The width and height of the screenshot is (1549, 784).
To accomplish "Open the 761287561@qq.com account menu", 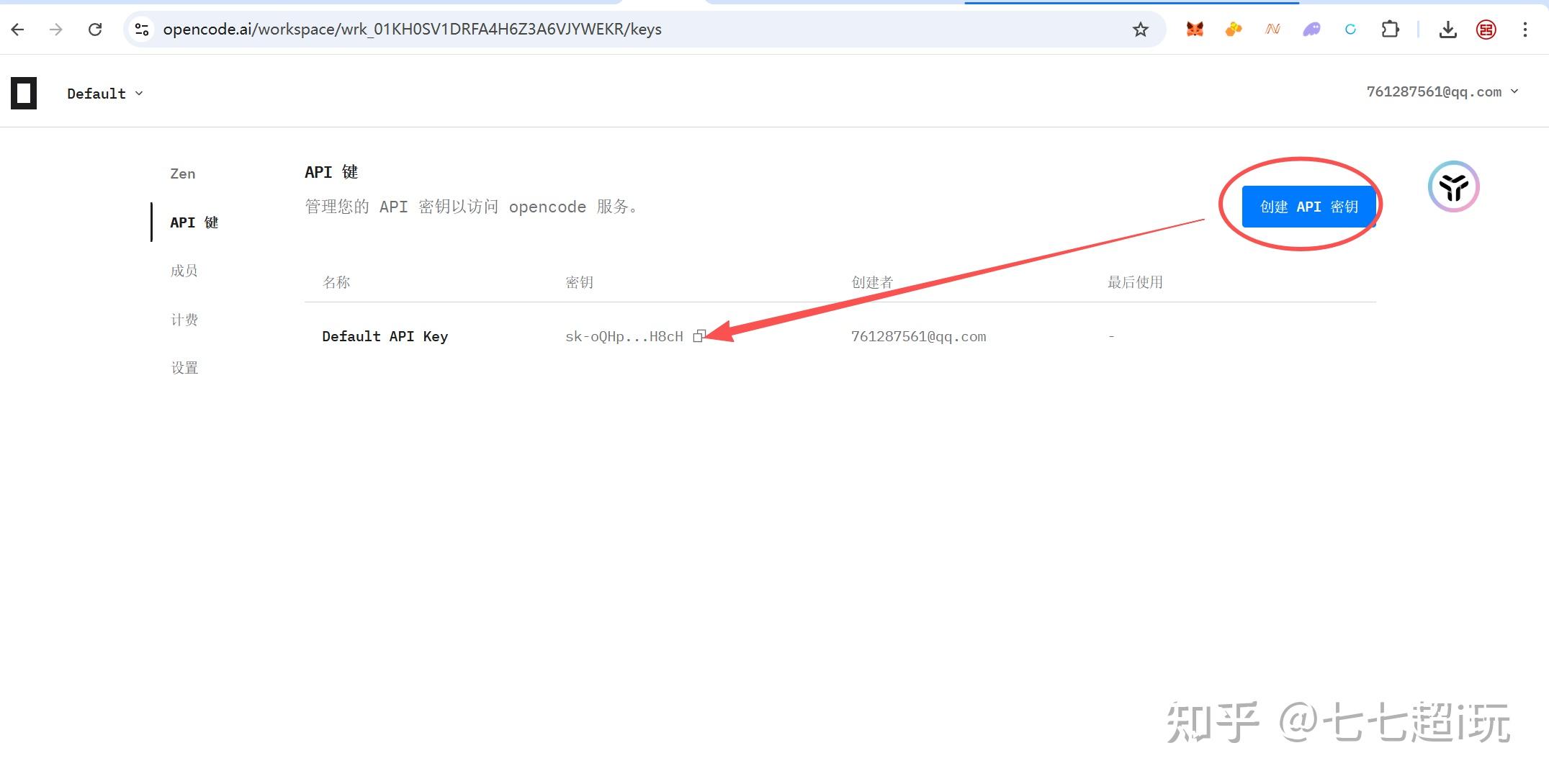I will [x=1442, y=92].
